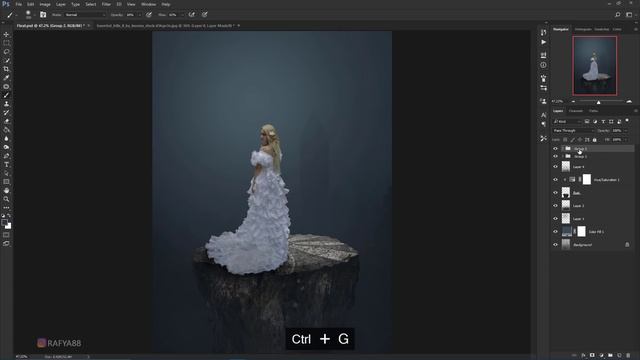Select the History Brush tool

click(x=6, y=112)
